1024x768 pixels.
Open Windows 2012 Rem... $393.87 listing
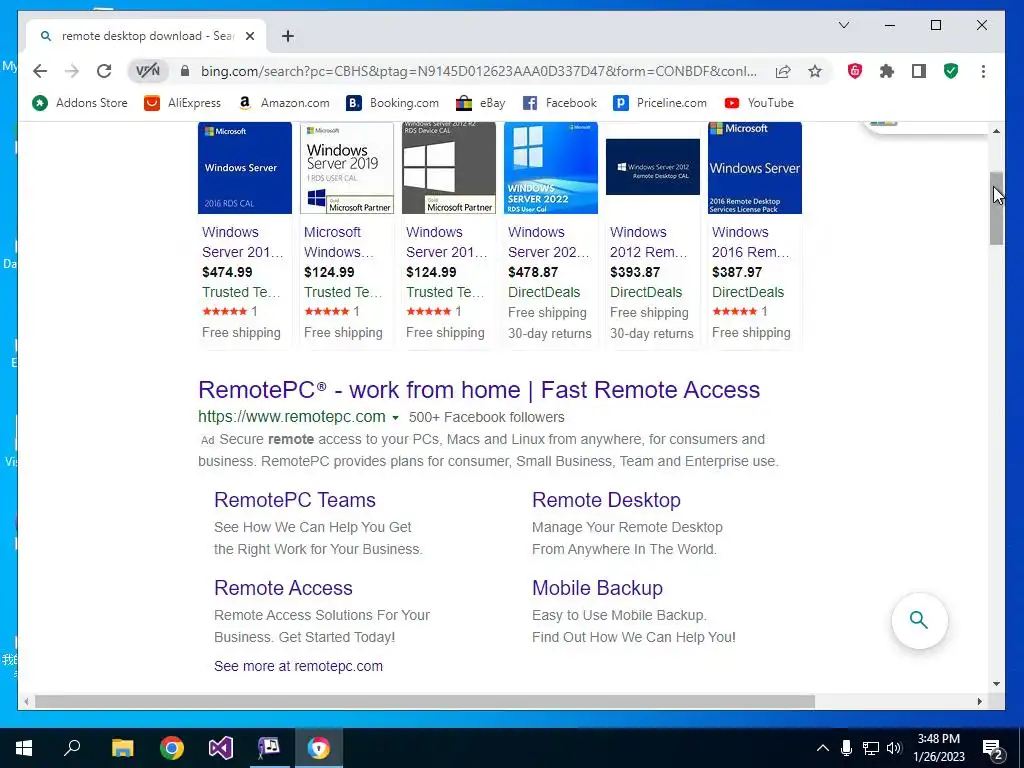point(648,242)
